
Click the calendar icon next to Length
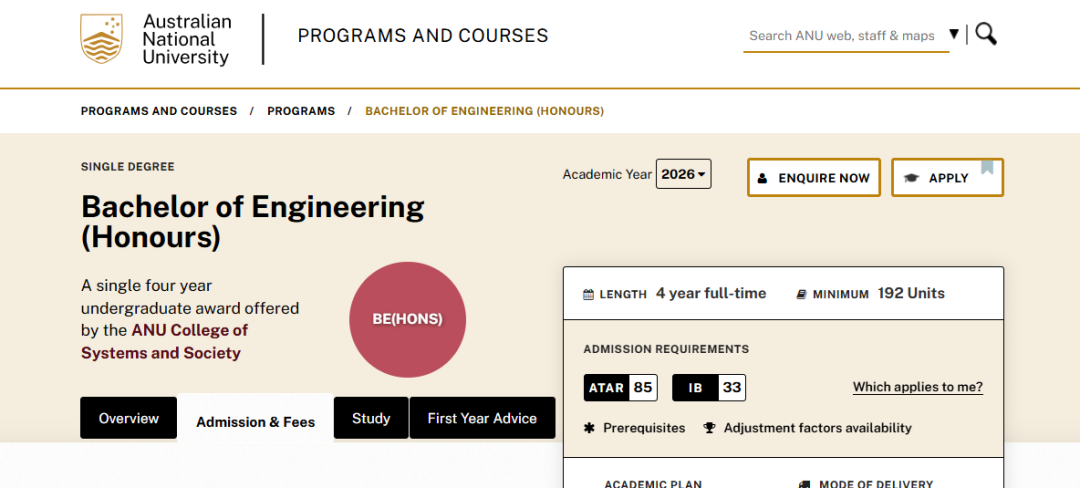point(588,295)
